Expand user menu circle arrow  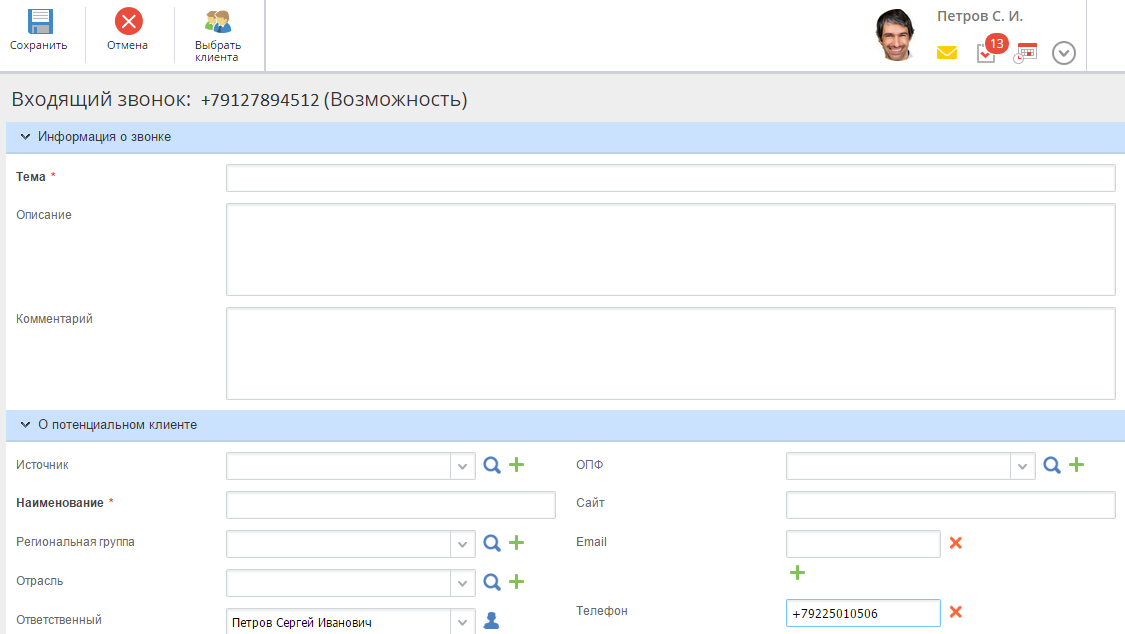coord(1064,53)
